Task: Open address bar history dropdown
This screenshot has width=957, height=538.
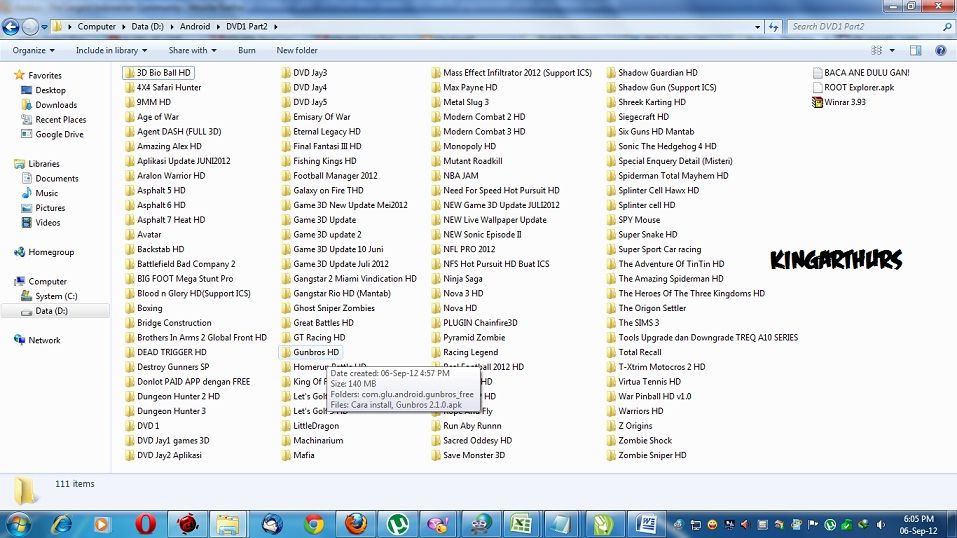Action: 757,27
